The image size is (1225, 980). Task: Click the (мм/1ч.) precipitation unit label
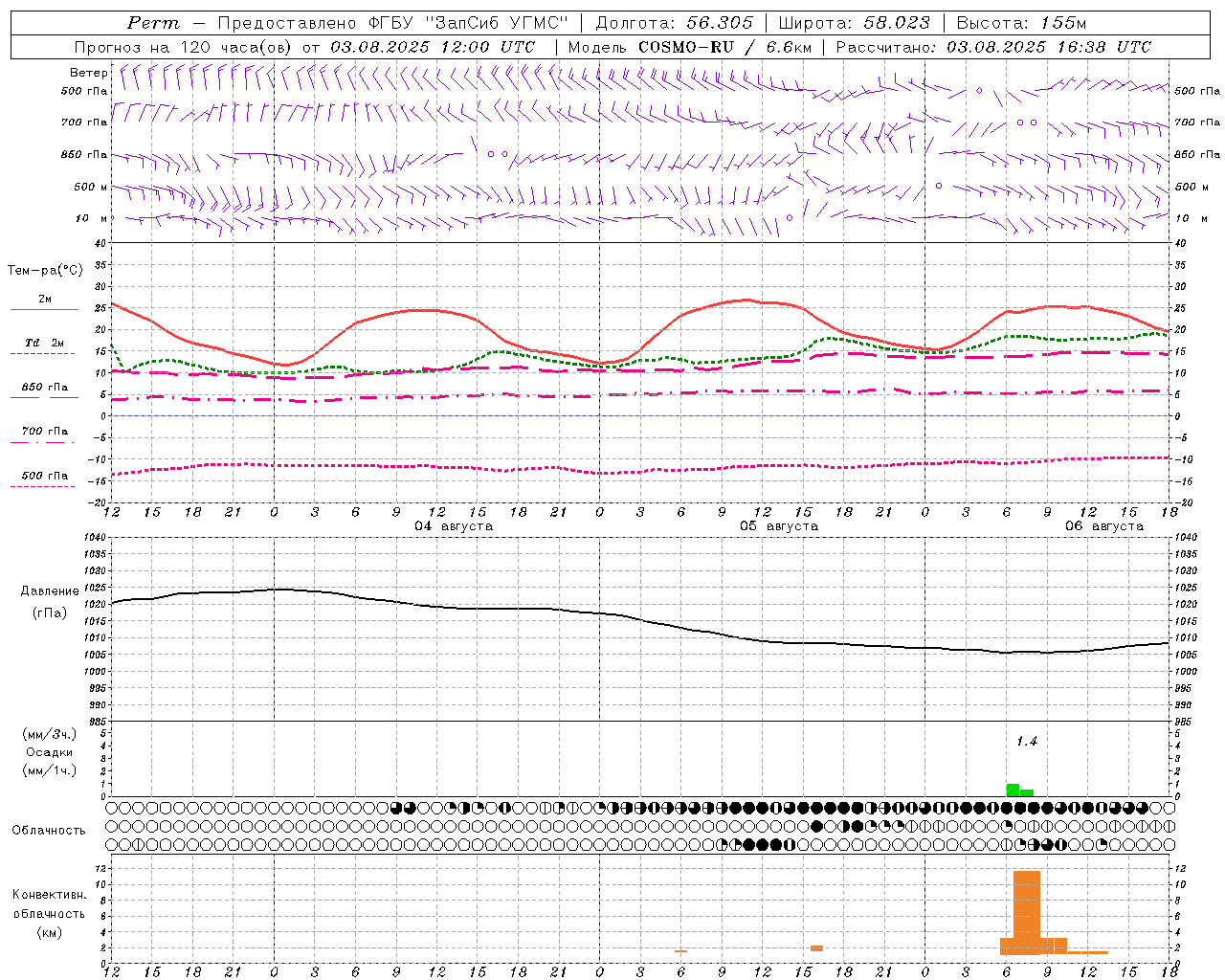(x=50, y=770)
